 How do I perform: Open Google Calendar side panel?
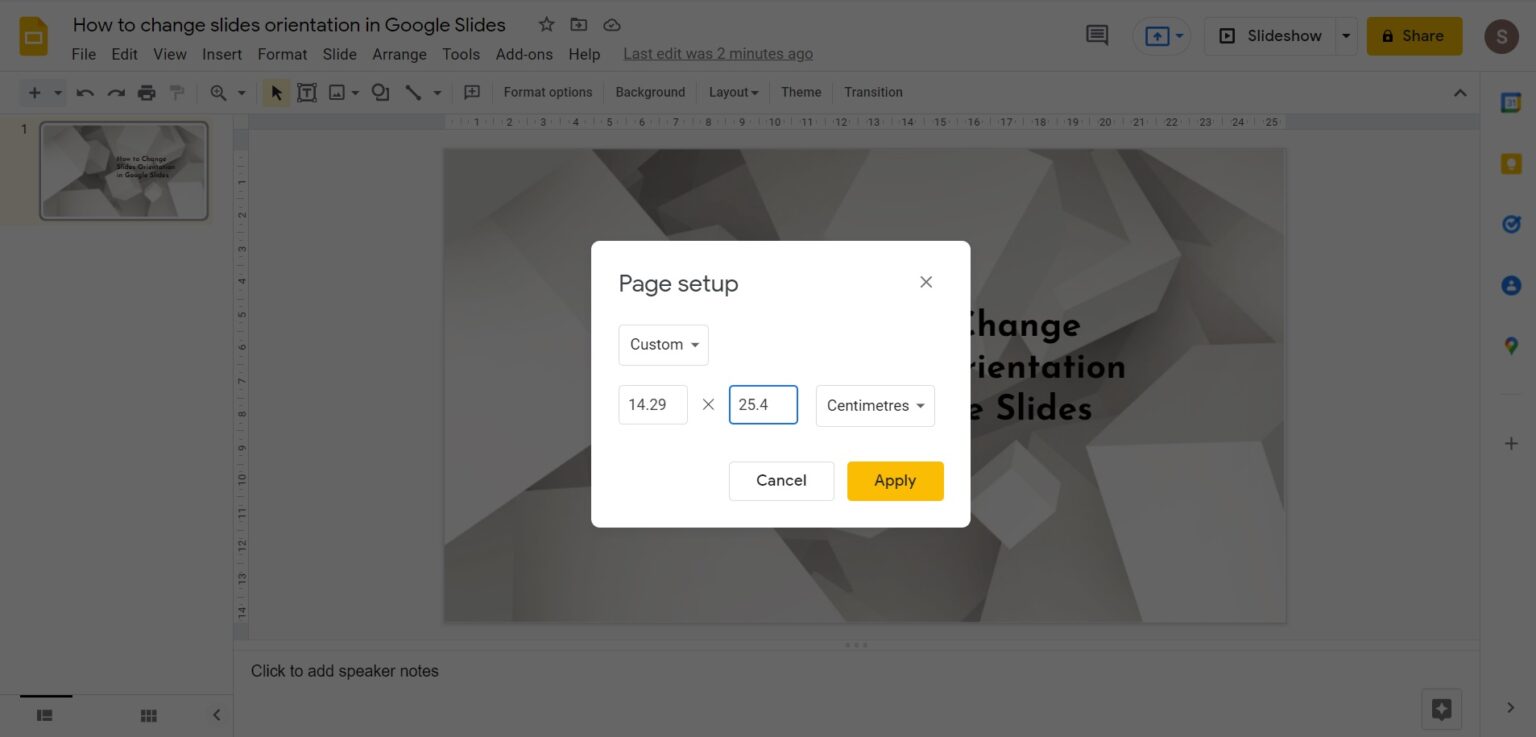(1511, 102)
